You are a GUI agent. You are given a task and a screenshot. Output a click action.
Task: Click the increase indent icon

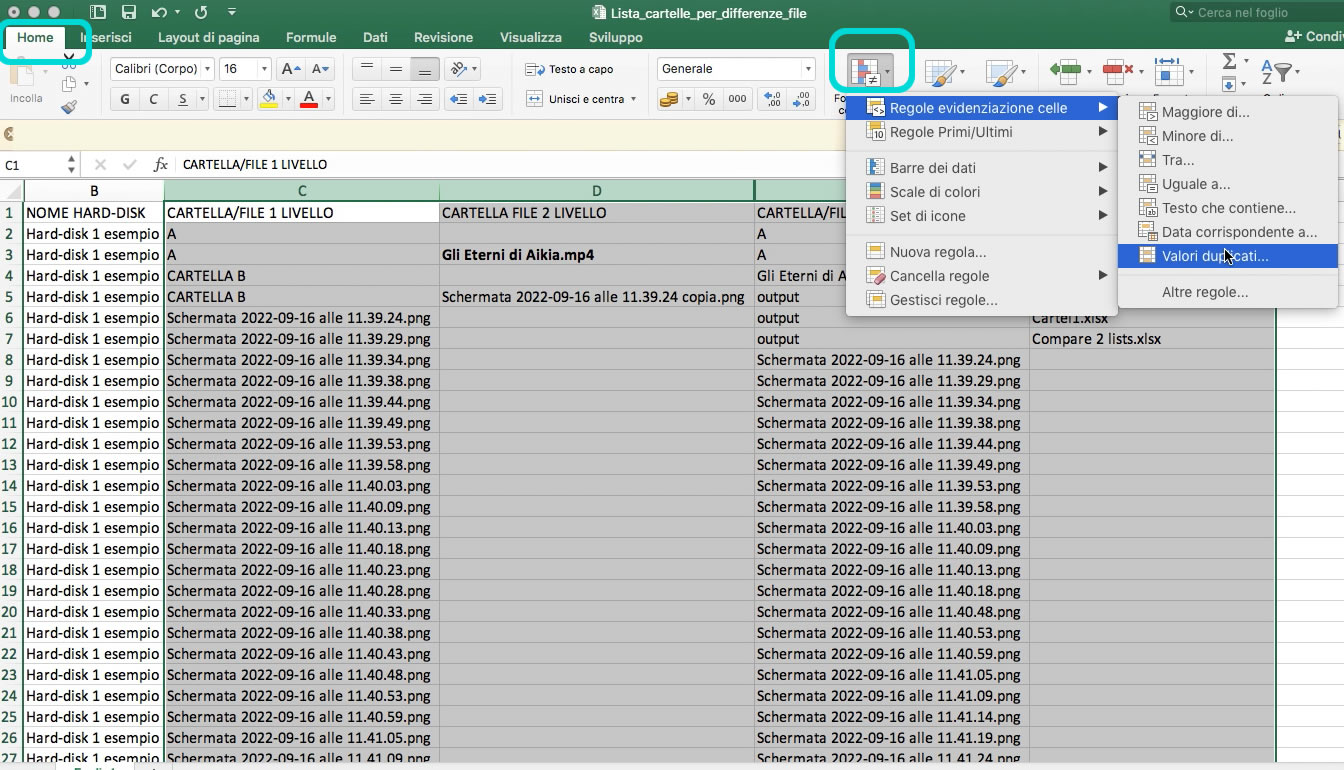pos(487,99)
